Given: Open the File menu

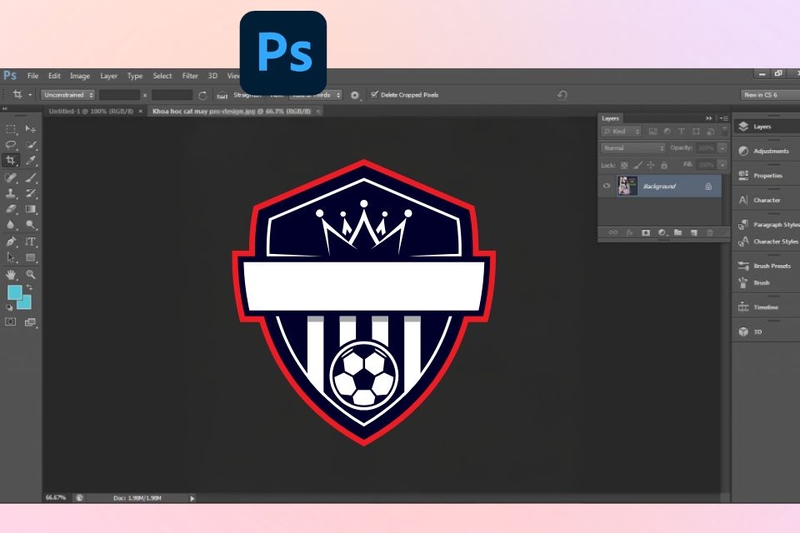Looking at the screenshot, I should pyautogui.click(x=33, y=76).
